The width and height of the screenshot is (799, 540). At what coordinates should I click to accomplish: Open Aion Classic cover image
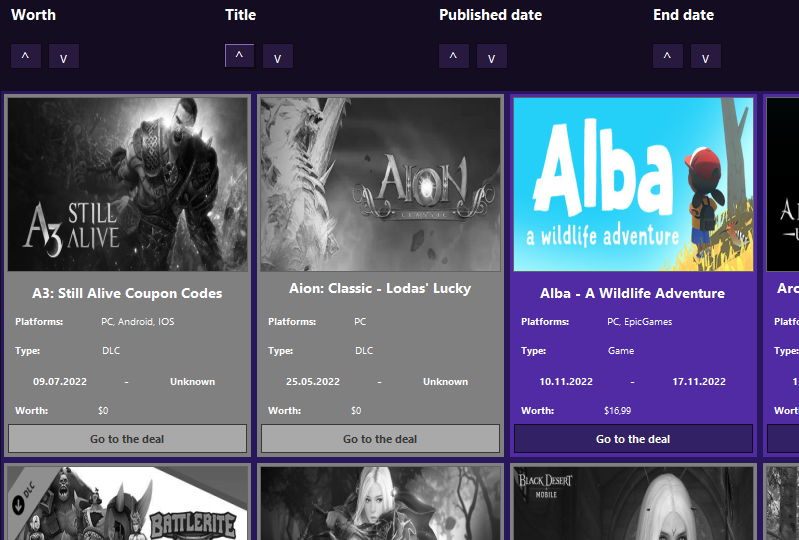click(x=380, y=184)
